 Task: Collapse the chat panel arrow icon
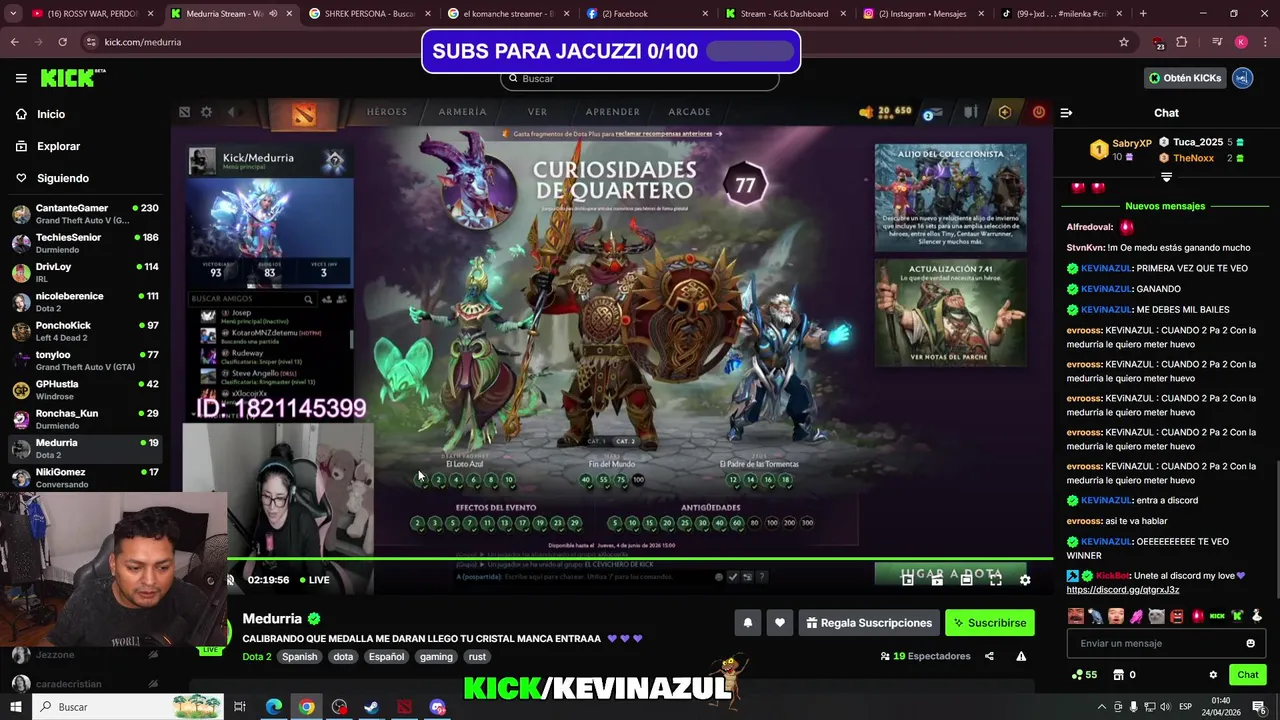[x=1066, y=113]
